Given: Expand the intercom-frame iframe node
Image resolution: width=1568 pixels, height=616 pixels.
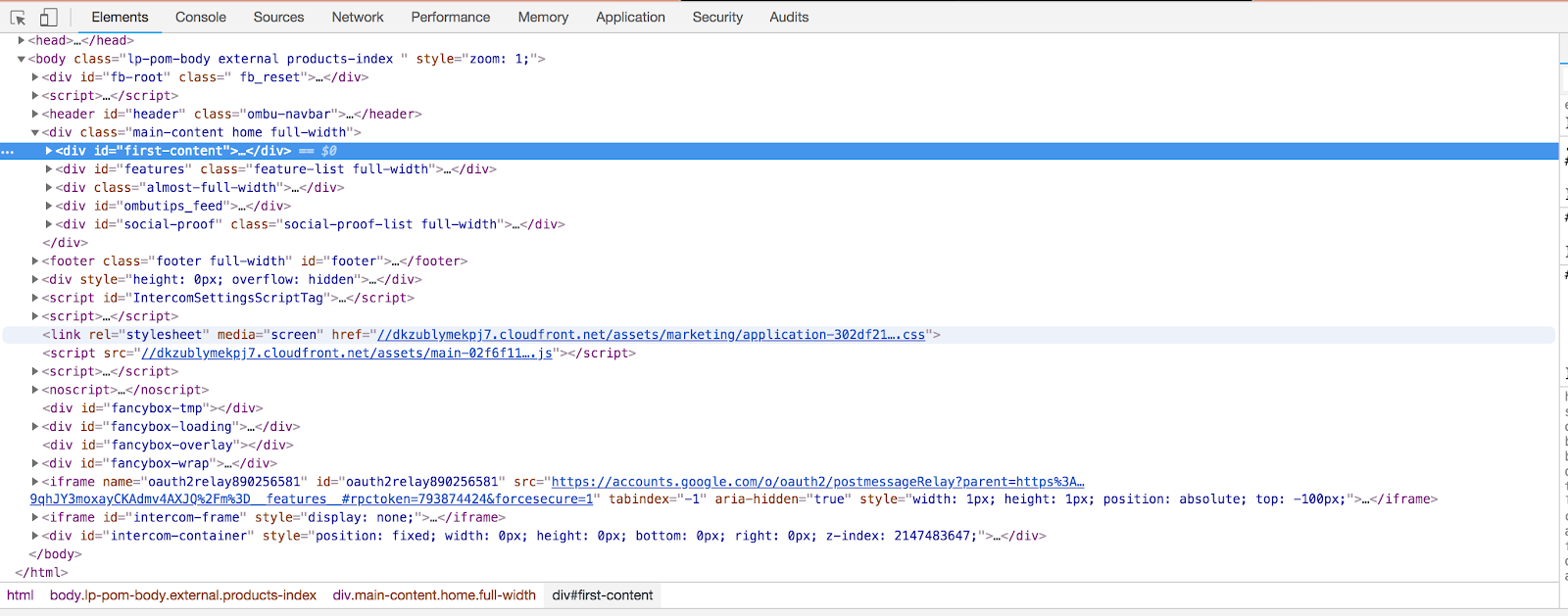Looking at the screenshot, I should coord(34,517).
